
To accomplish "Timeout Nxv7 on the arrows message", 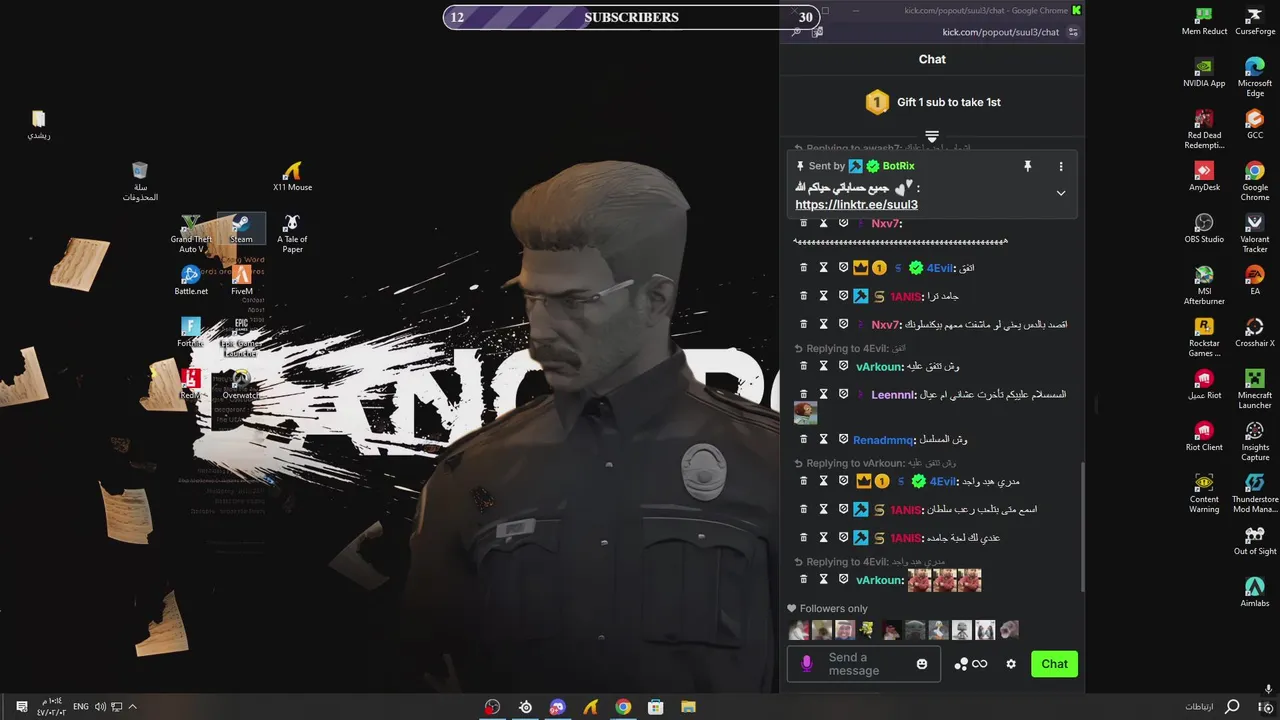I will (x=823, y=223).
